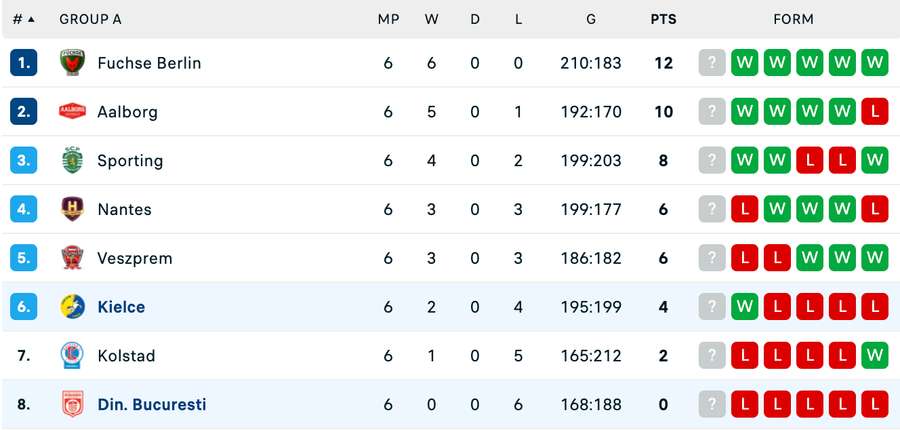Screen dimensions: 900x430
Task: Open the Kielce team page link
Action: tap(121, 307)
